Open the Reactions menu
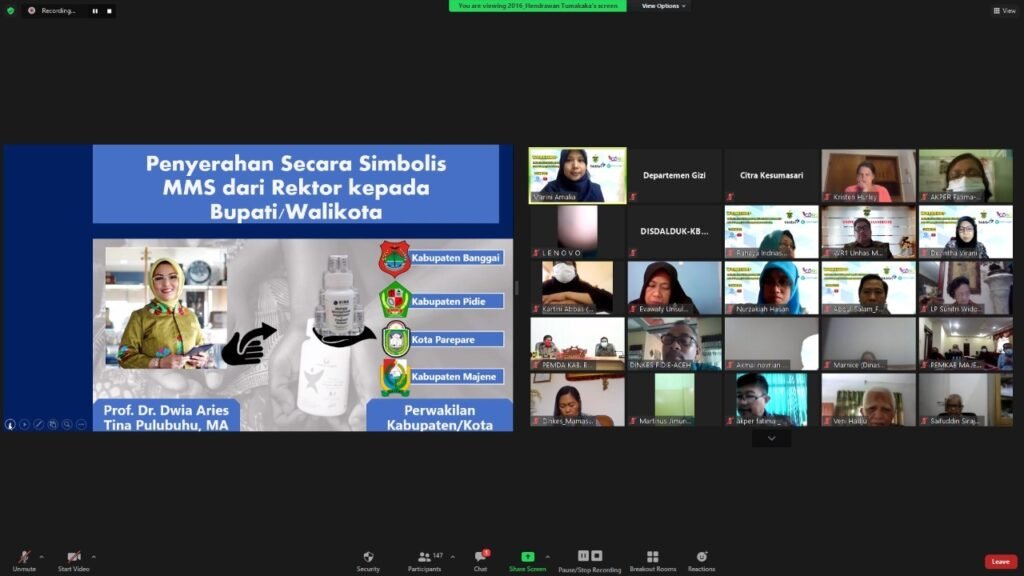Viewport: 1024px width, 576px height. 701,557
